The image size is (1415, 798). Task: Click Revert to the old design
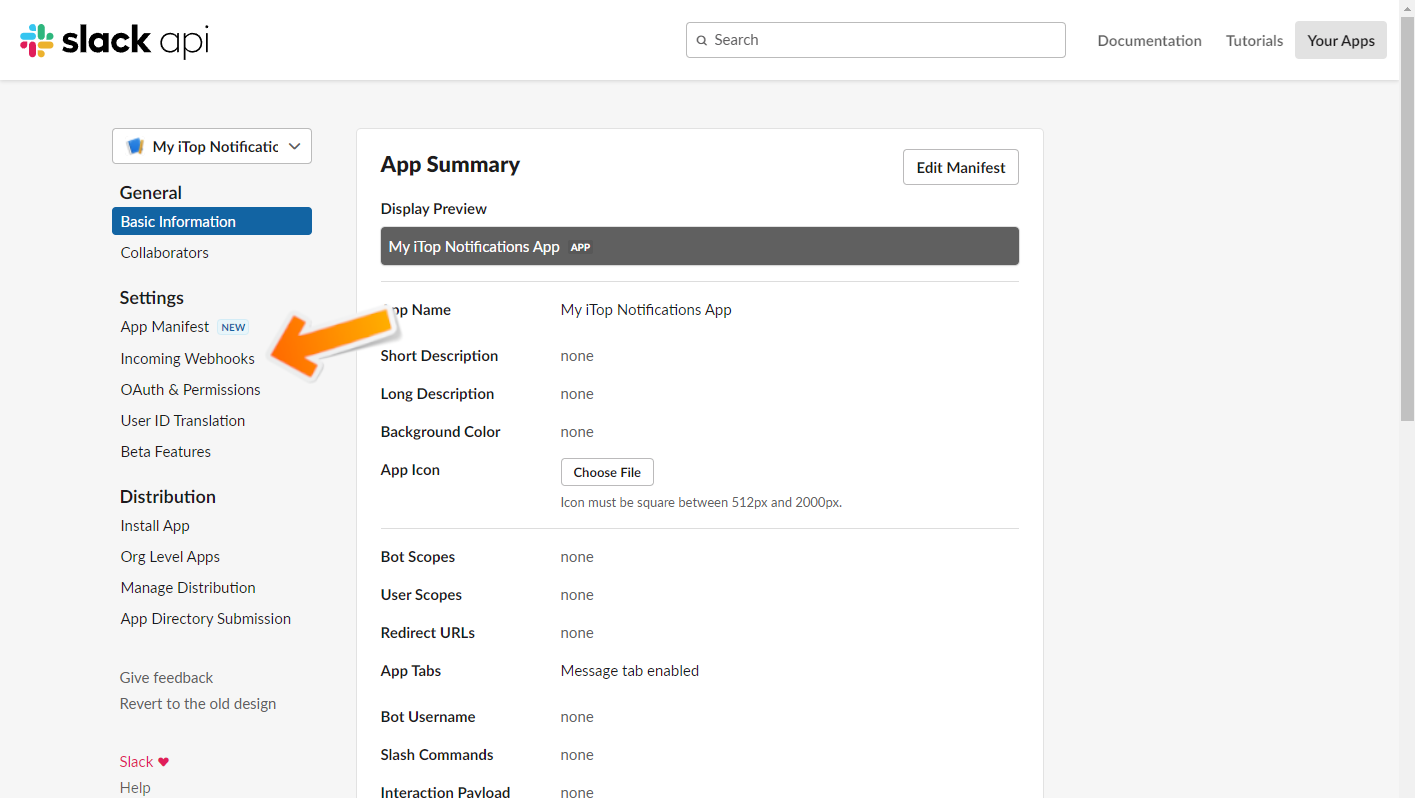pos(197,703)
